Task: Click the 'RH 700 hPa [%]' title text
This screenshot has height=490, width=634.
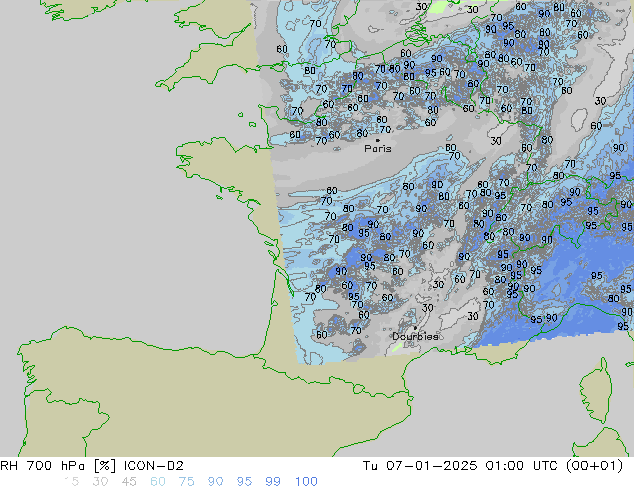Action: [x=59, y=466]
